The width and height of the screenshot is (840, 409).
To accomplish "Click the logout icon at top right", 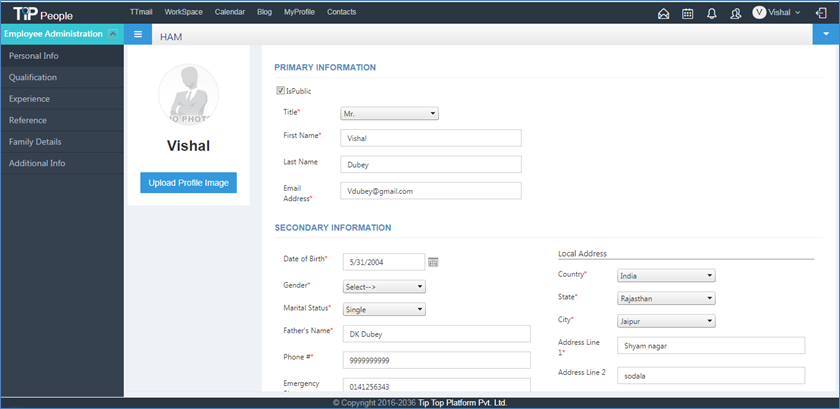I will tap(821, 13).
